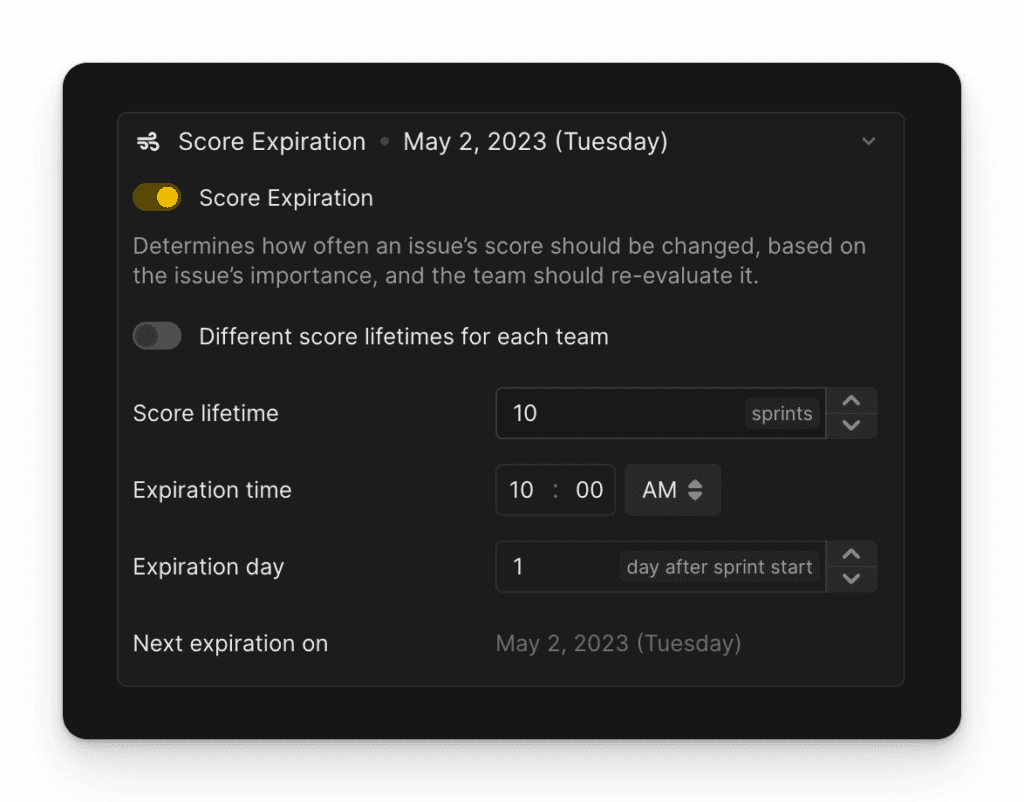Click the day after sprint start badge

pos(720,567)
